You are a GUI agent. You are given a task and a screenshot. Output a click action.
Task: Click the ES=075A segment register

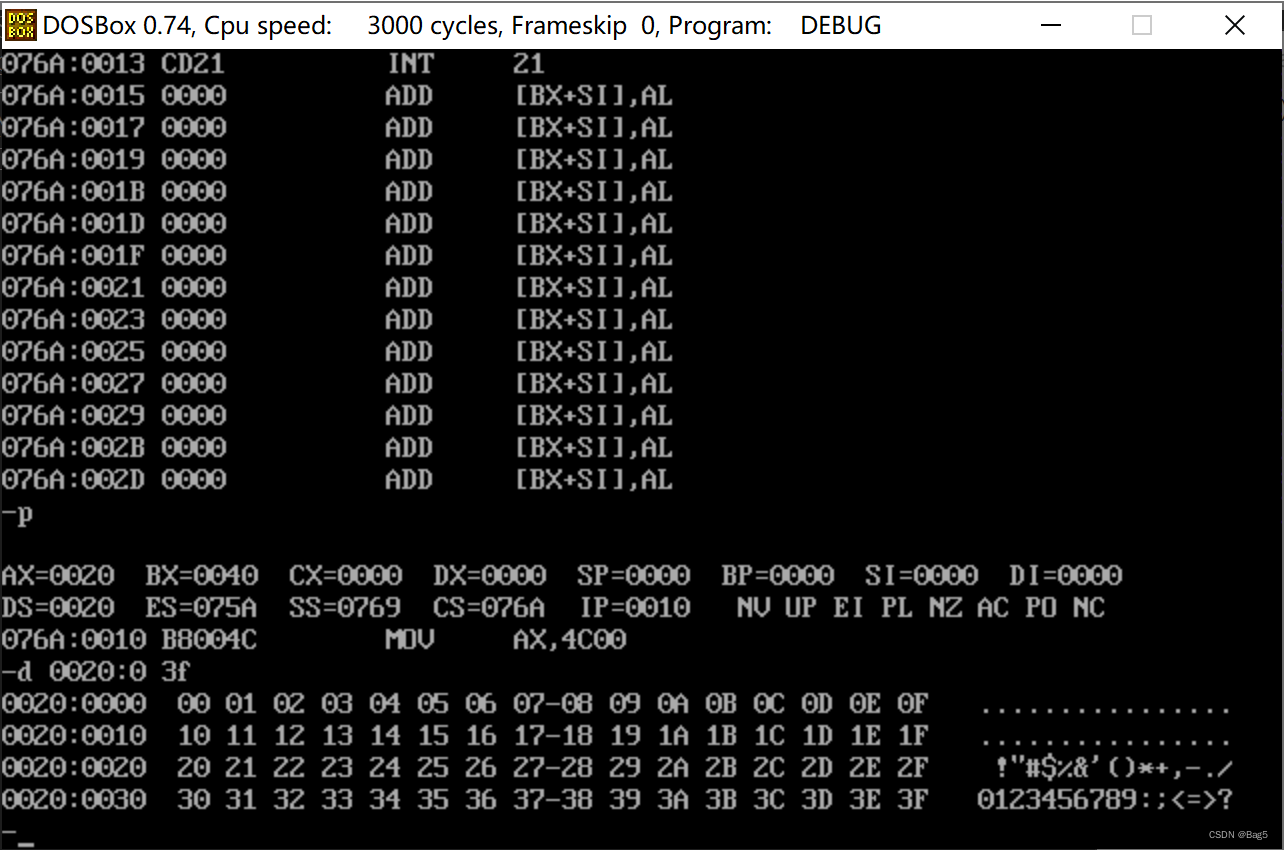pyautogui.click(x=202, y=608)
